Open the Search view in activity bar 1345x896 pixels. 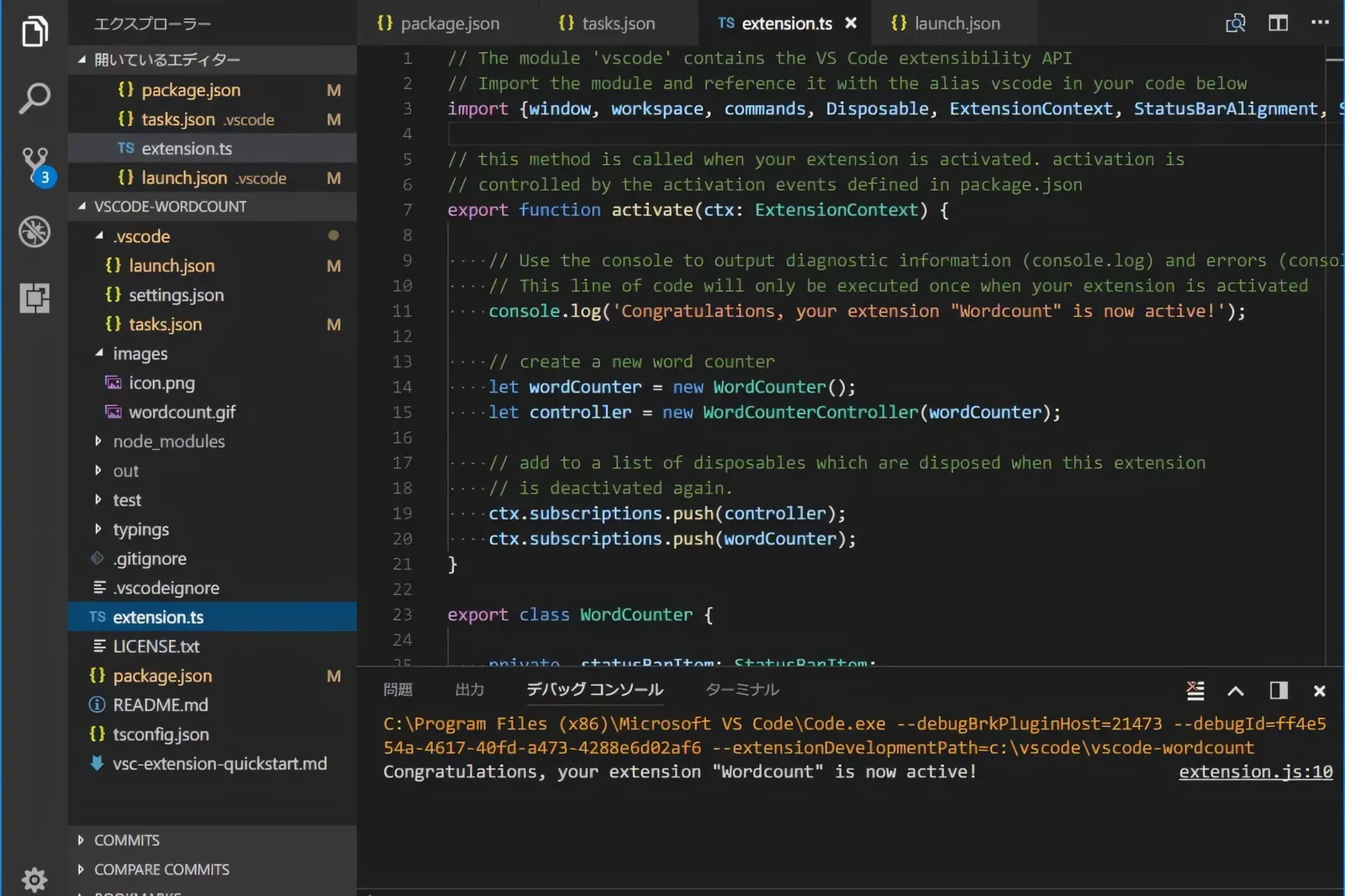34,98
